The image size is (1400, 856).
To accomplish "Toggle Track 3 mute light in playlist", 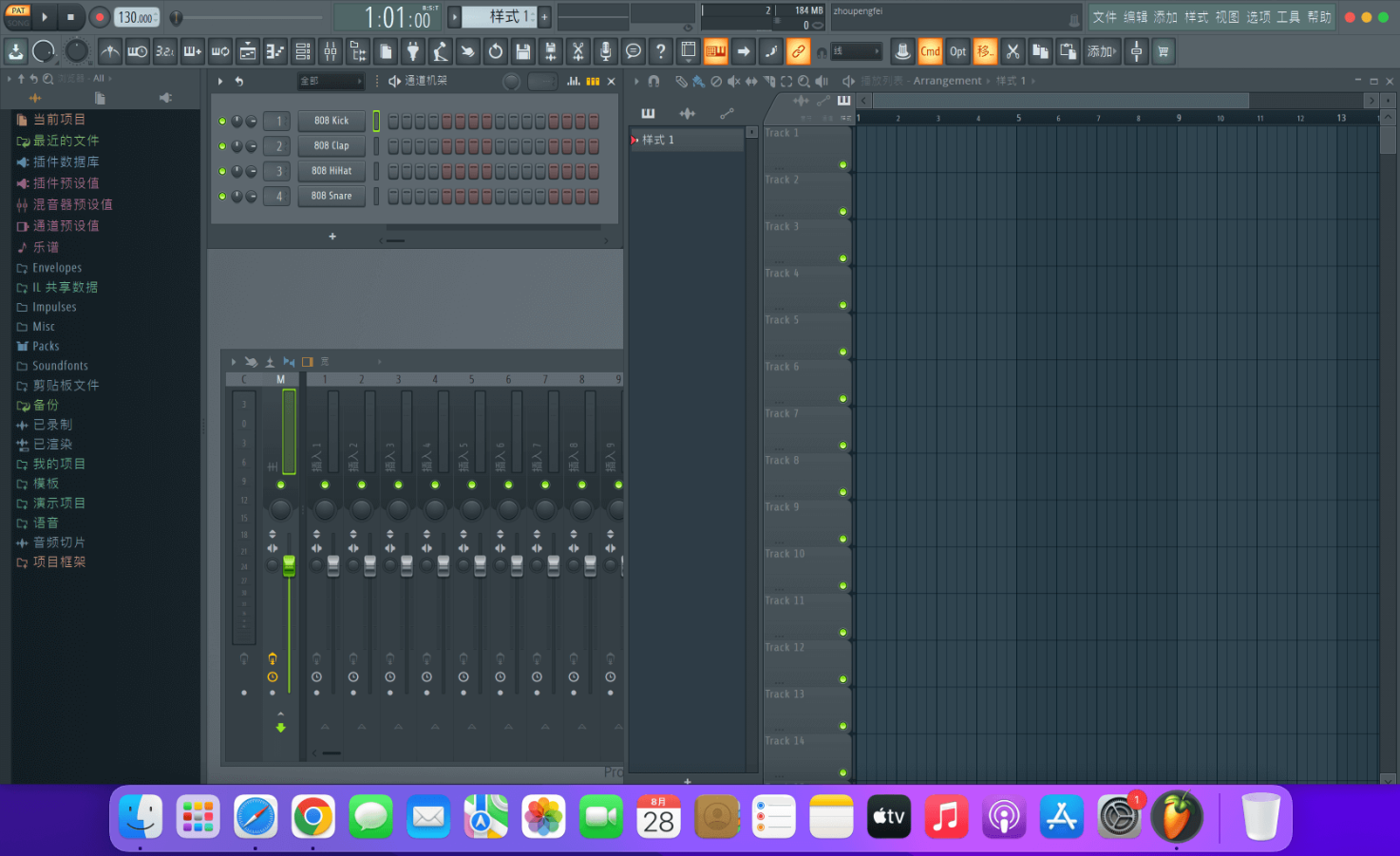I will [842, 258].
